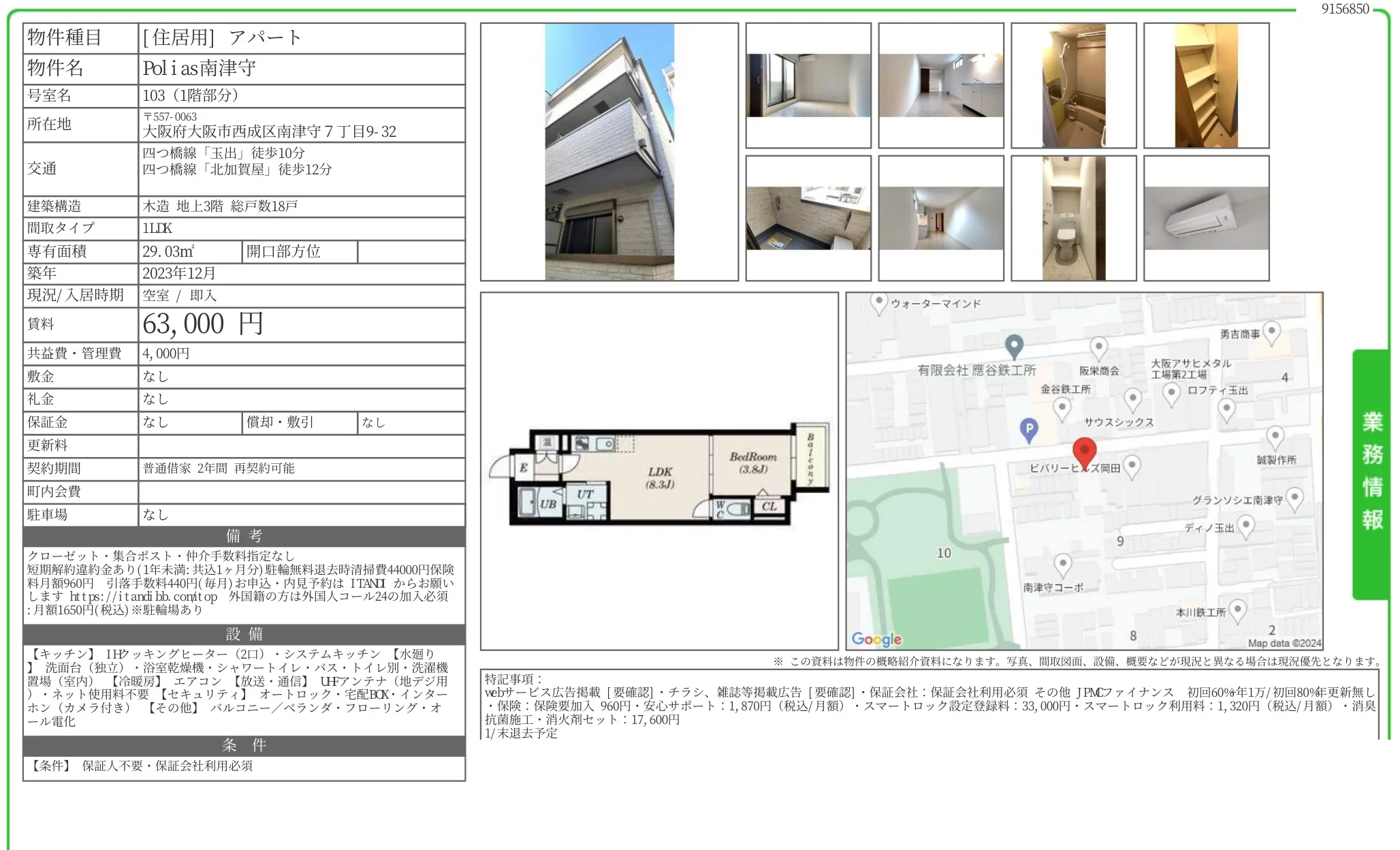Click the blue parking P marker
Image resolution: width=1400 pixels, height=850 pixels.
click(x=1029, y=429)
